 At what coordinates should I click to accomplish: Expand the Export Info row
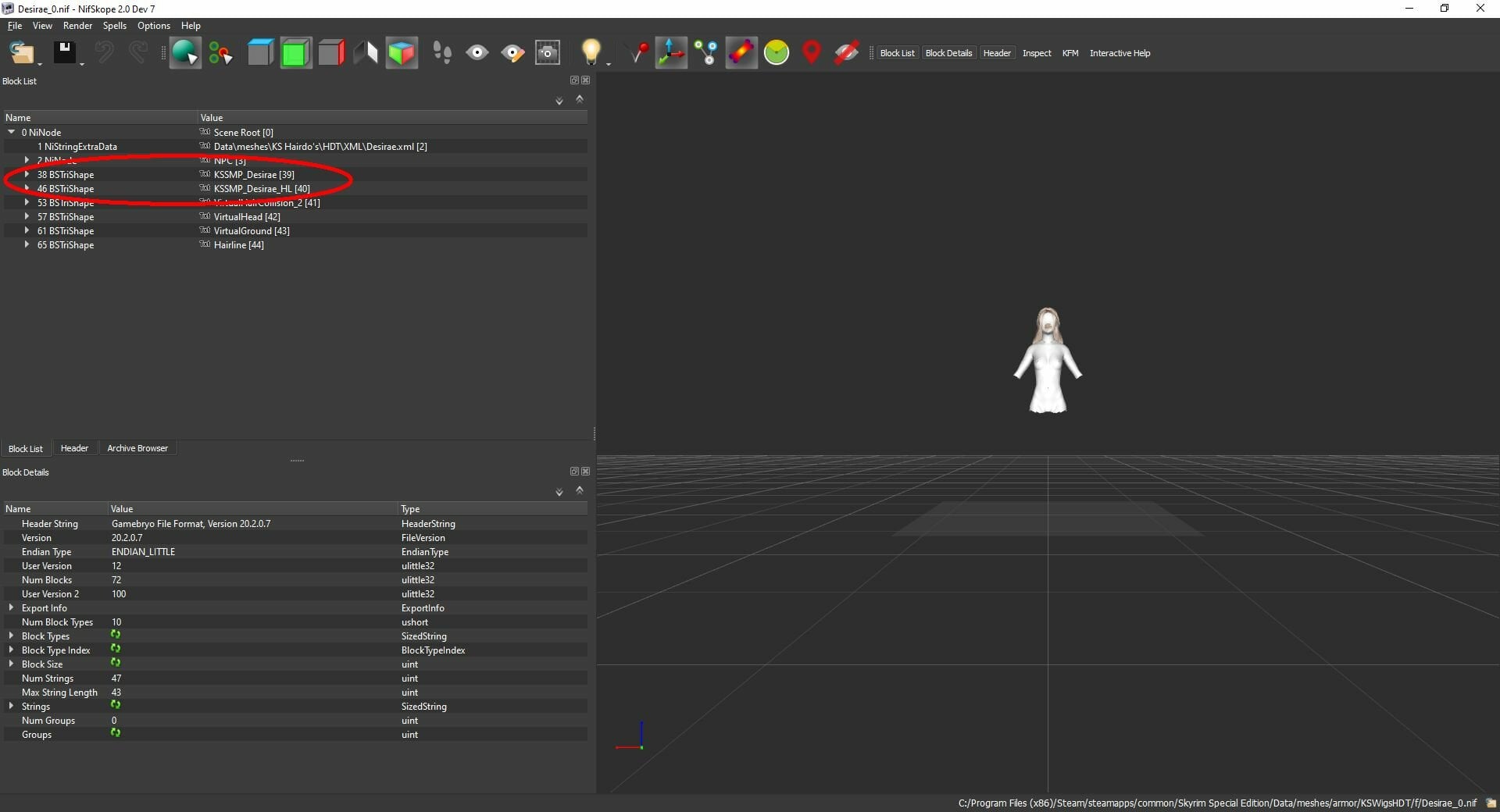point(11,607)
